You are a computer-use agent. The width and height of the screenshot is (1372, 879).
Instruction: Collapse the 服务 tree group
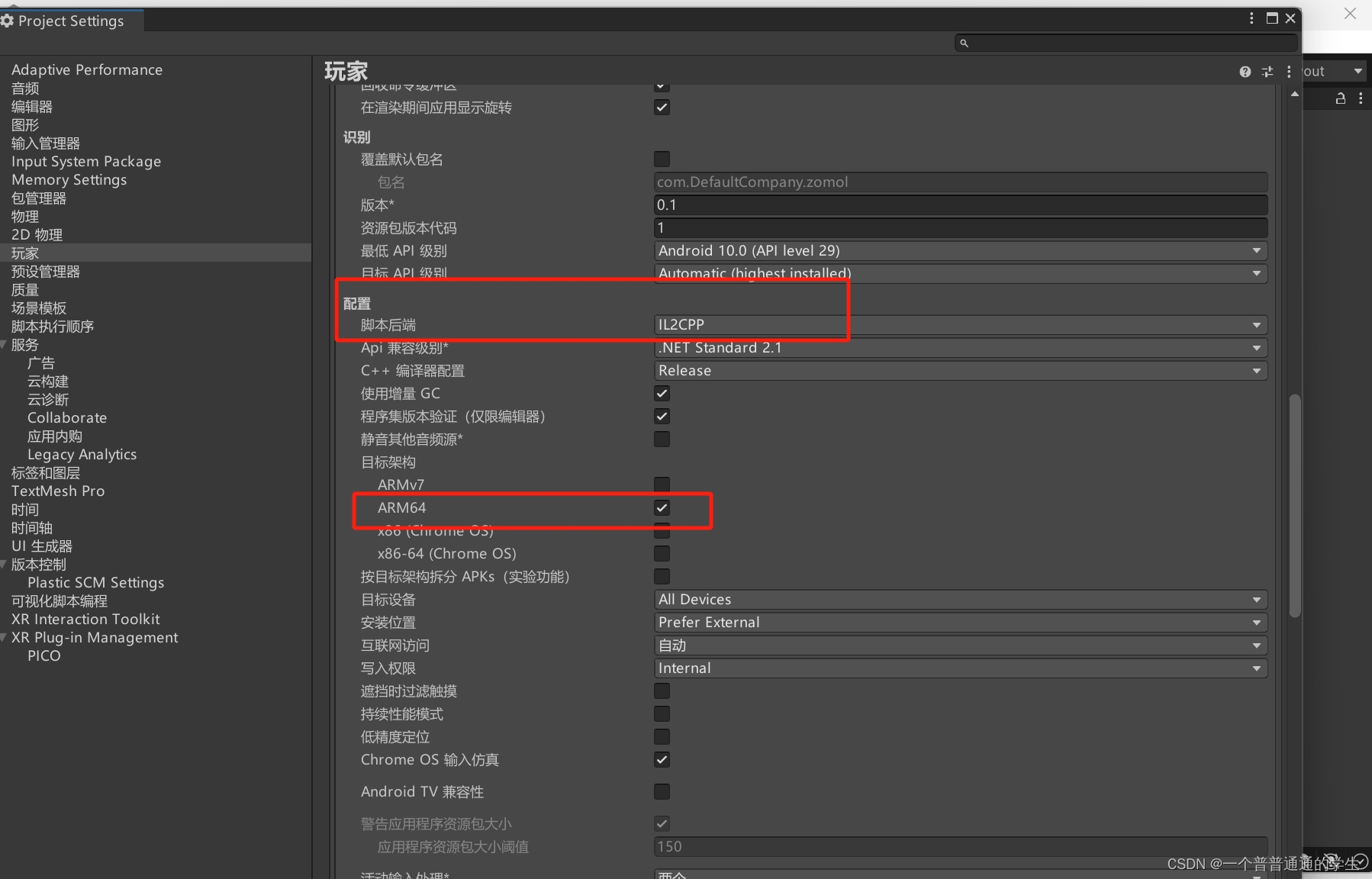pyautogui.click(x=4, y=345)
